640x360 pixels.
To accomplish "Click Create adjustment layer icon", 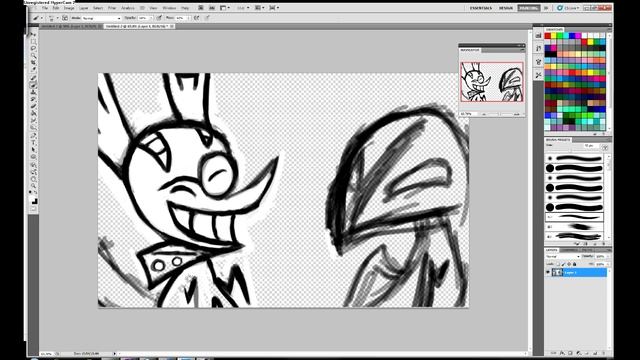I will click(579, 353).
